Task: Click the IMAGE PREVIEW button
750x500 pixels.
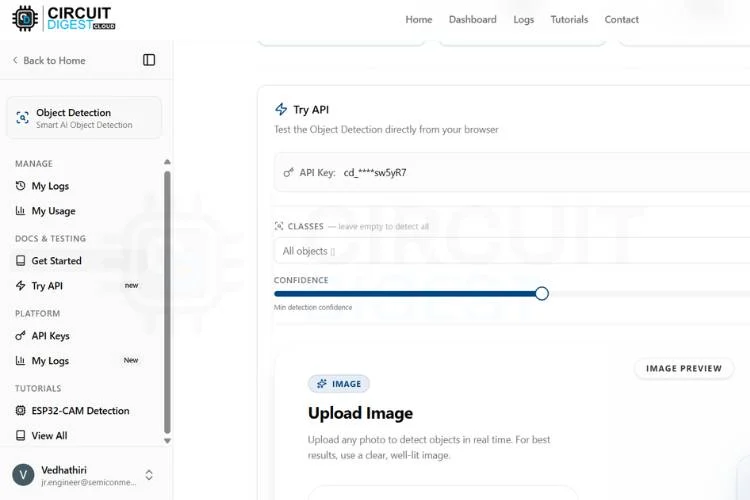Action: tap(684, 368)
